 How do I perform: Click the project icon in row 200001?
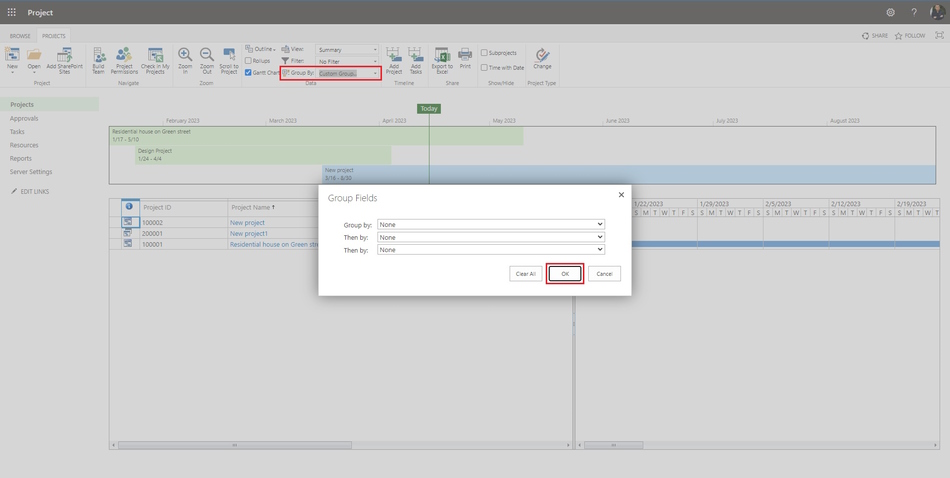(x=128, y=233)
